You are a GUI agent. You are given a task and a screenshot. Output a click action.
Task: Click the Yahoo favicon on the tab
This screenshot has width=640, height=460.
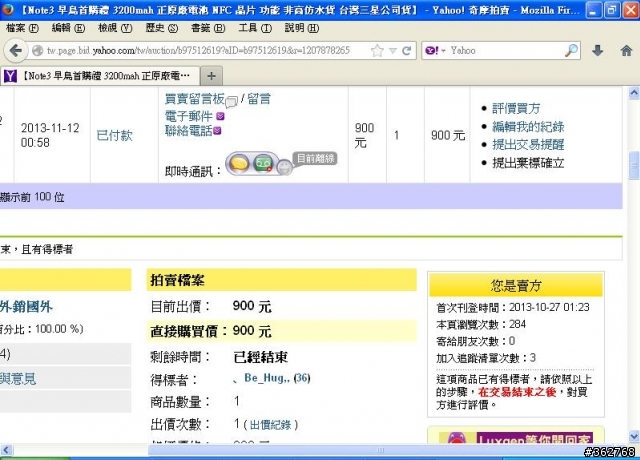tap(10, 76)
